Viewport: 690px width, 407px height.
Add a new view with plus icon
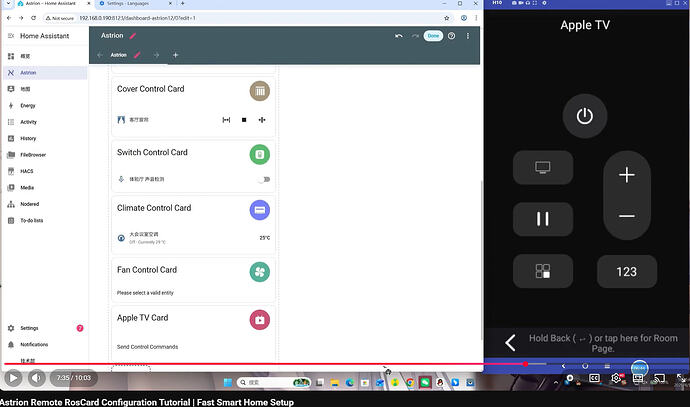175,55
